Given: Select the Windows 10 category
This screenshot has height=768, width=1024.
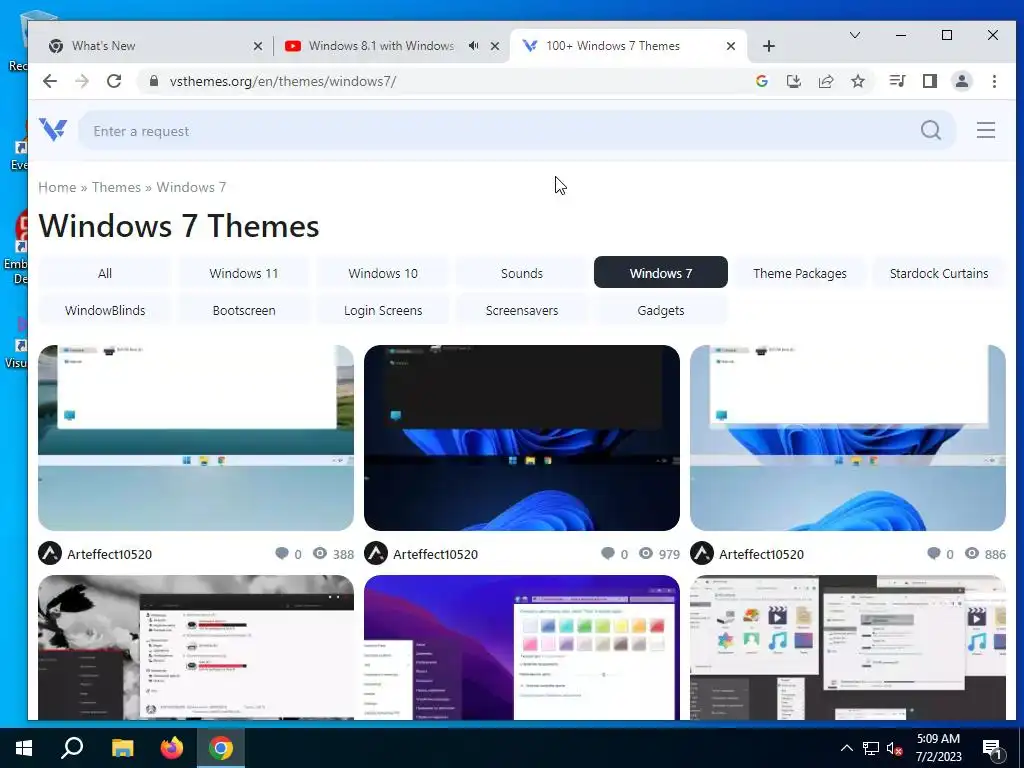Looking at the screenshot, I should [383, 273].
